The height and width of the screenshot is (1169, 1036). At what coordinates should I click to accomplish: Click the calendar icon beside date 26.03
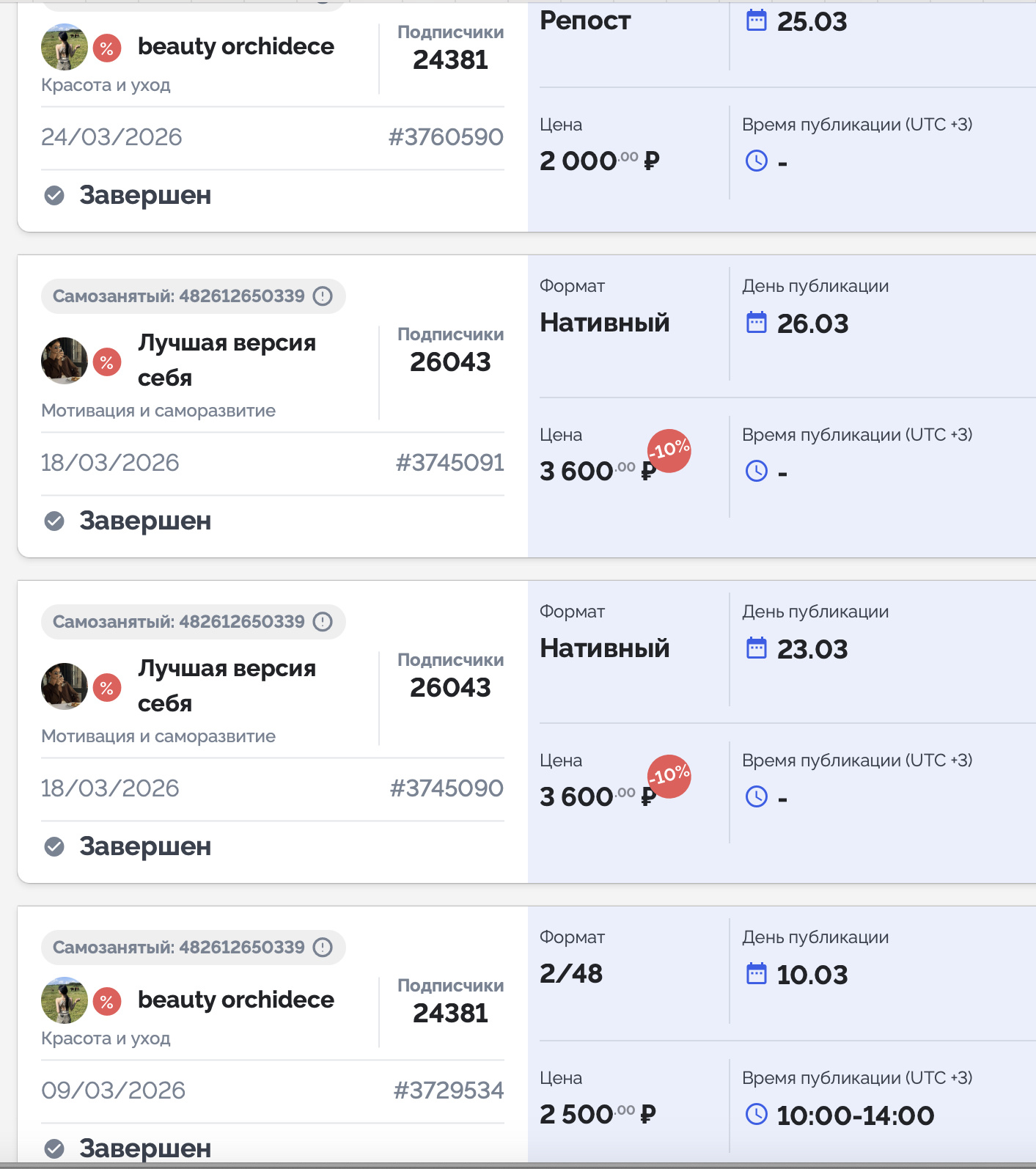(x=756, y=323)
